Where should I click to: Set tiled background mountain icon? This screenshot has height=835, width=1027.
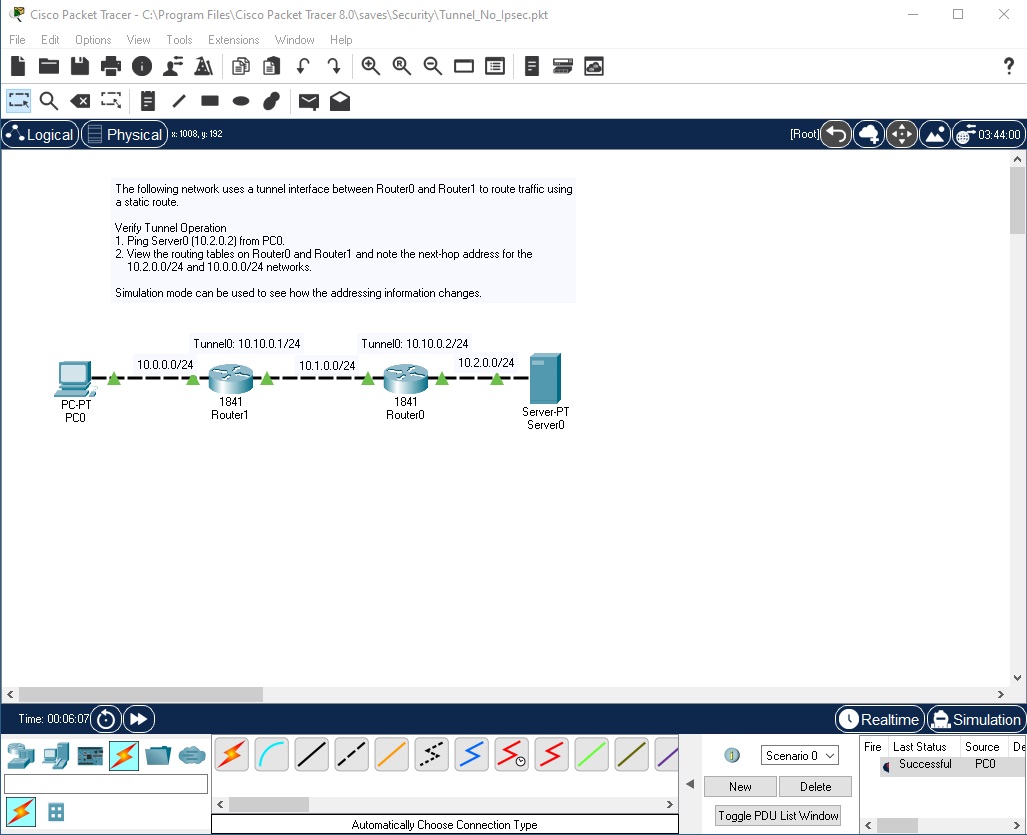pyautogui.click(x=935, y=134)
